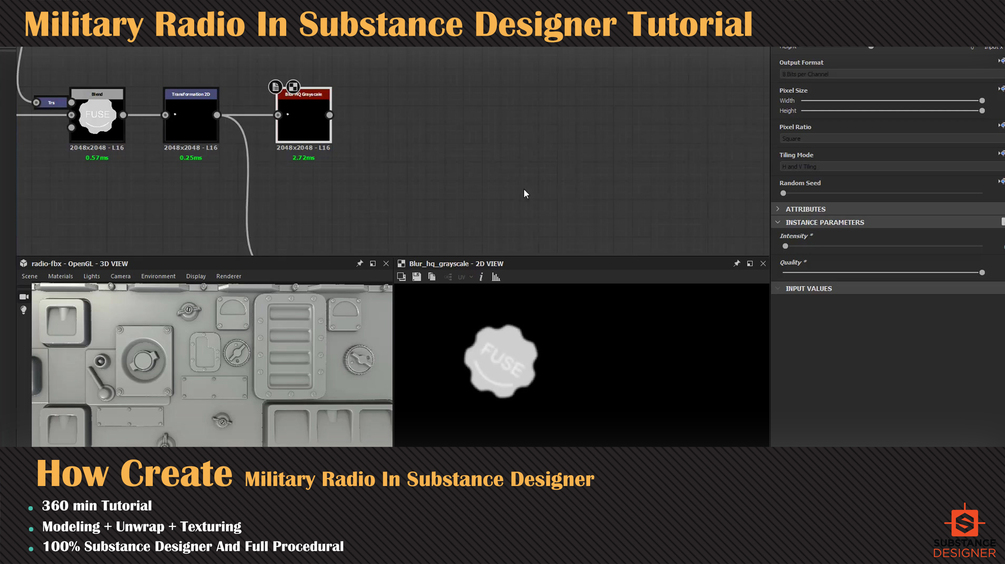
Task: Click the Tiling Mode inheritance icon
Action: pyautogui.click(x=1001, y=153)
